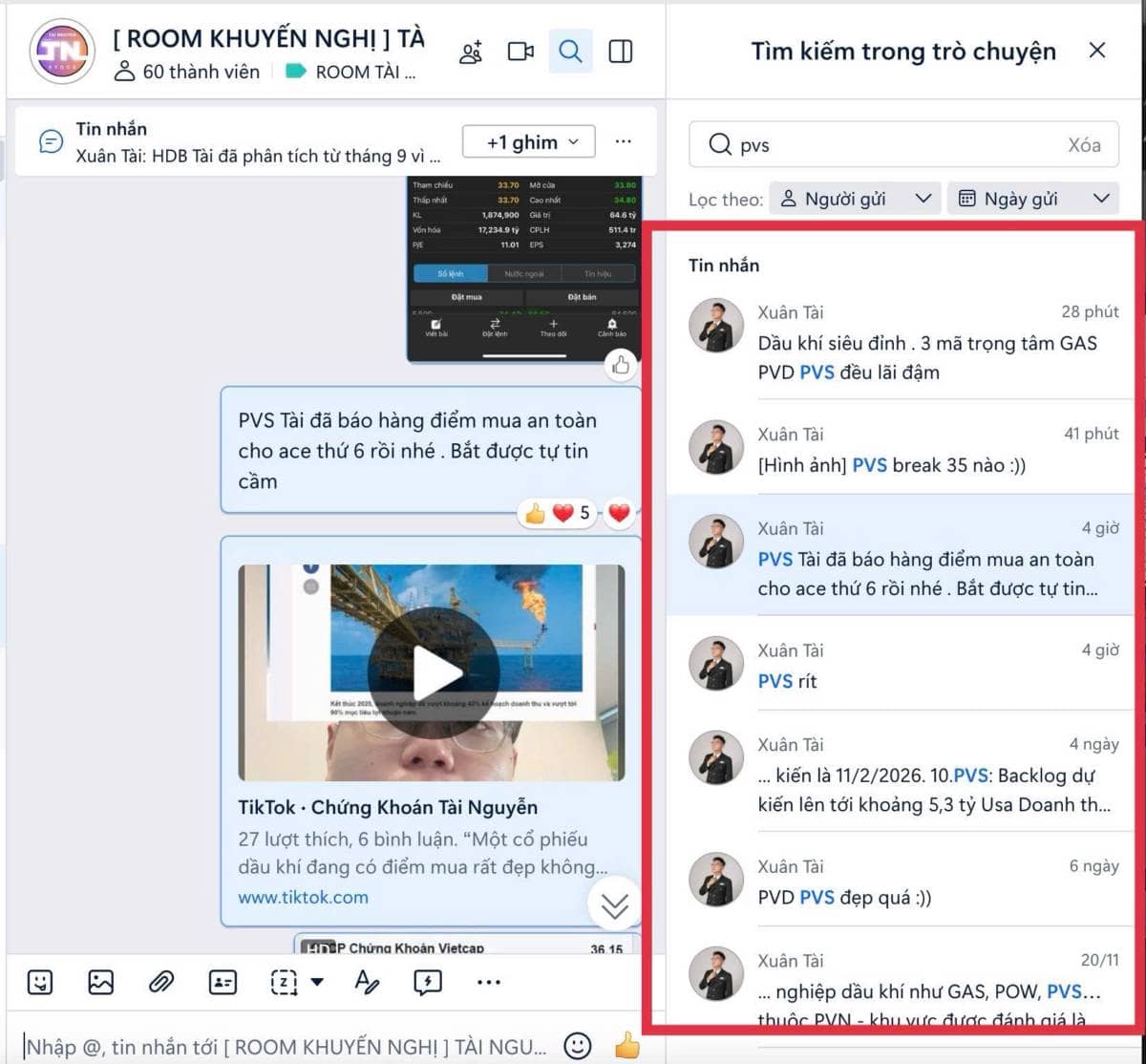
Task: Open pinned message more options dots
Action: tap(624, 141)
